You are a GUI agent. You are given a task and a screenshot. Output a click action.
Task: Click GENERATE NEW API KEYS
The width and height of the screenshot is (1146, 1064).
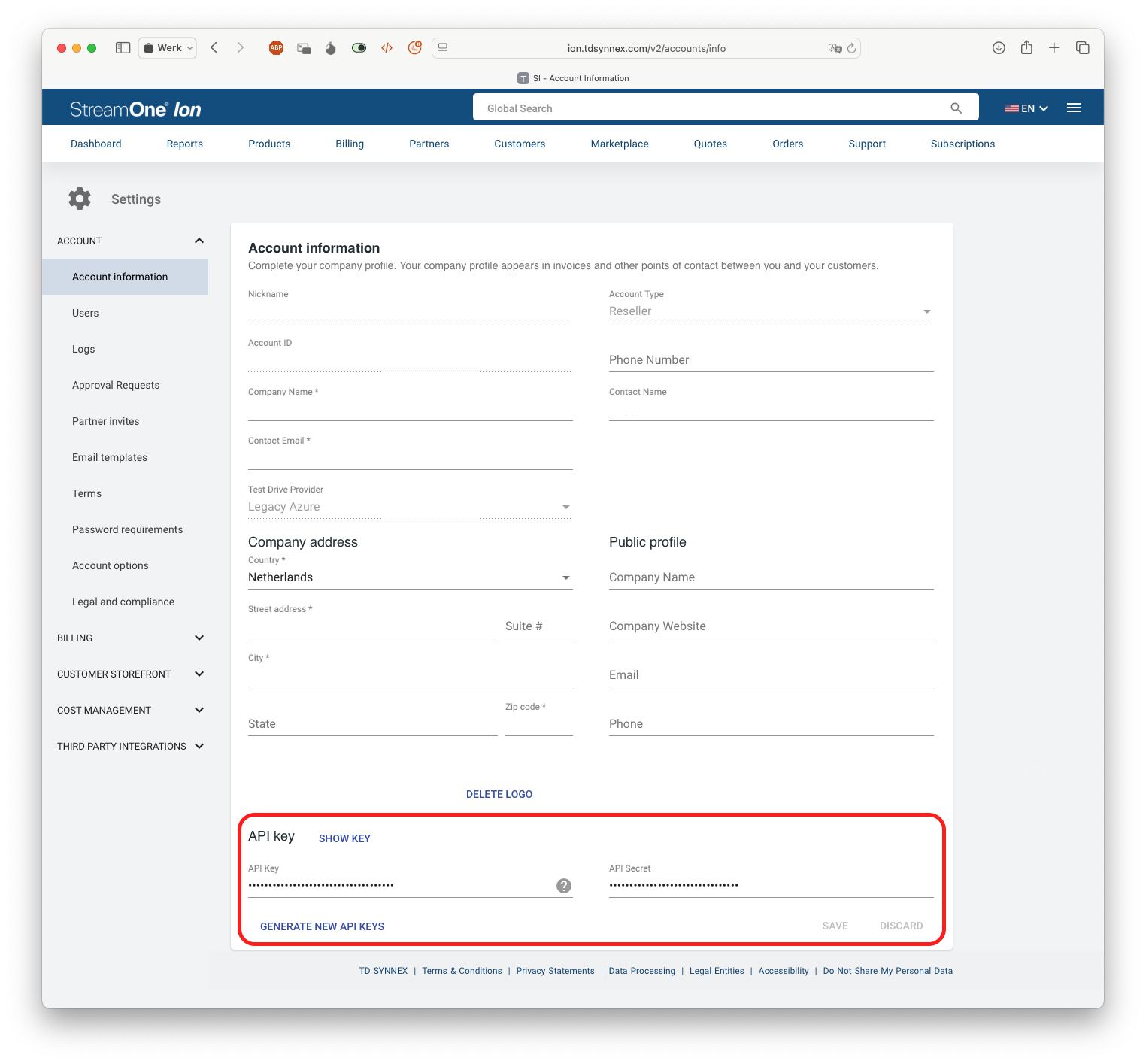pos(322,926)
